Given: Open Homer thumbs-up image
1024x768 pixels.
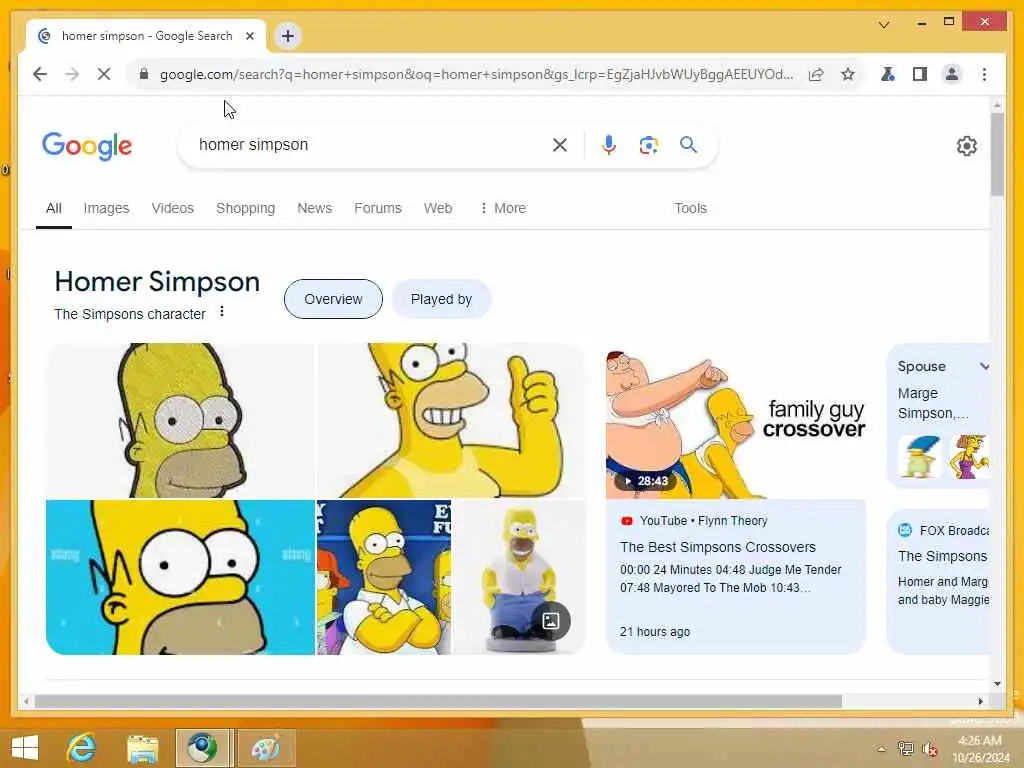Looking at the screenshot, I should coord(451,421).
